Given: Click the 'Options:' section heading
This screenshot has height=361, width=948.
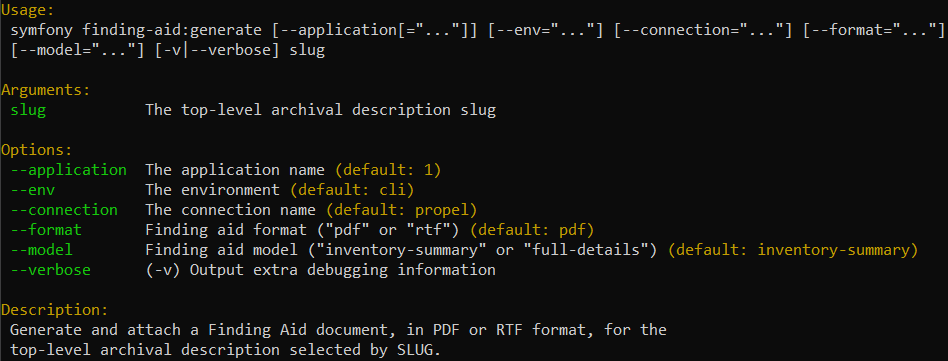Looking at the screenshot, I should (36, 150).
